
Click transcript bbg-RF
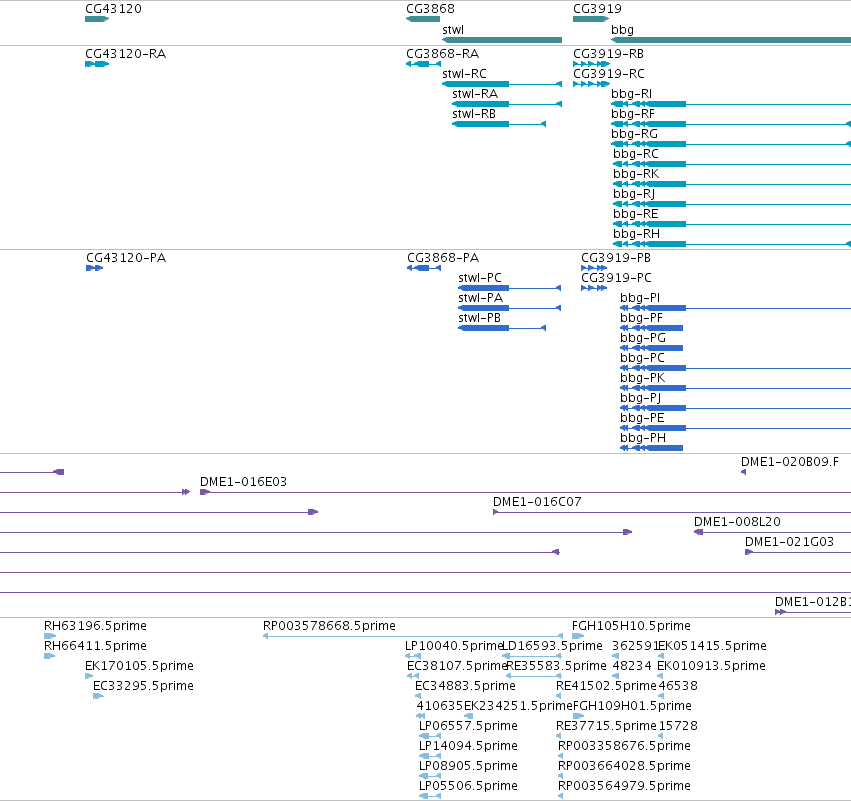tap(633, 114)
